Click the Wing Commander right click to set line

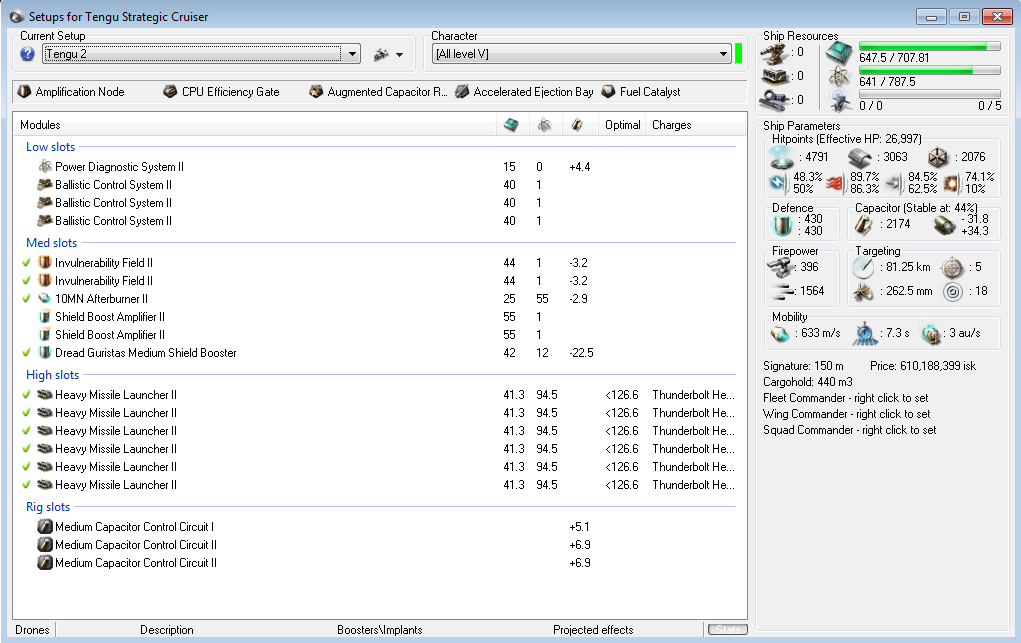[846, 414]
